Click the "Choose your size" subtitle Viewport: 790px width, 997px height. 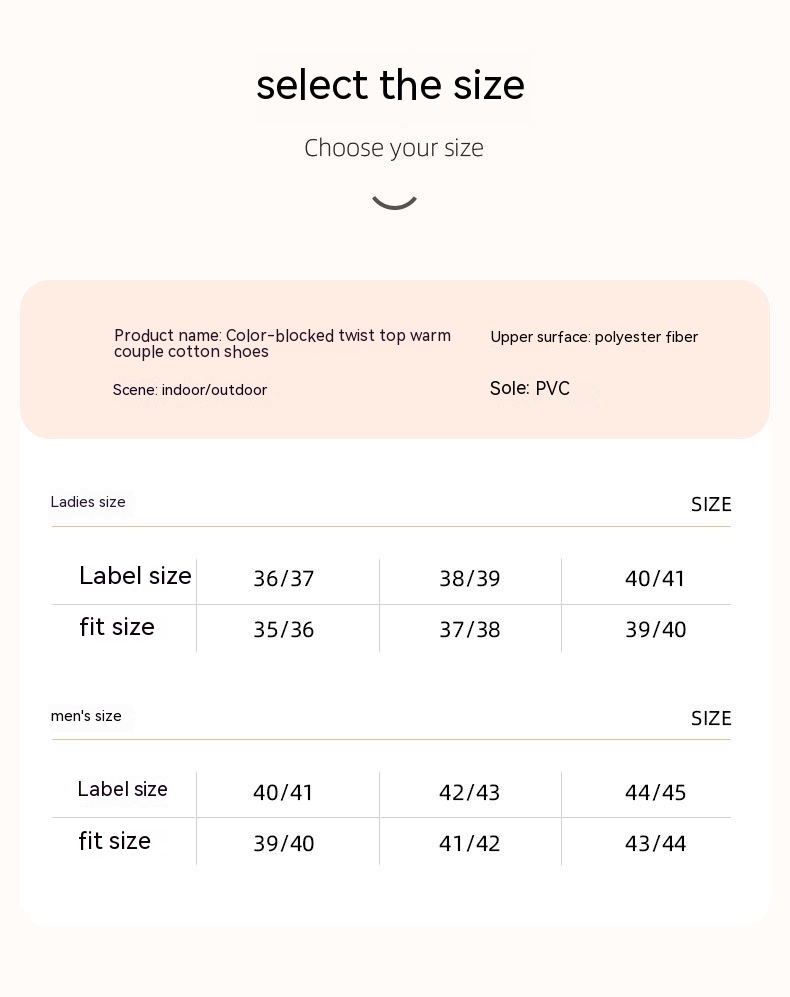pyautogui.click(x=394, y=148)
